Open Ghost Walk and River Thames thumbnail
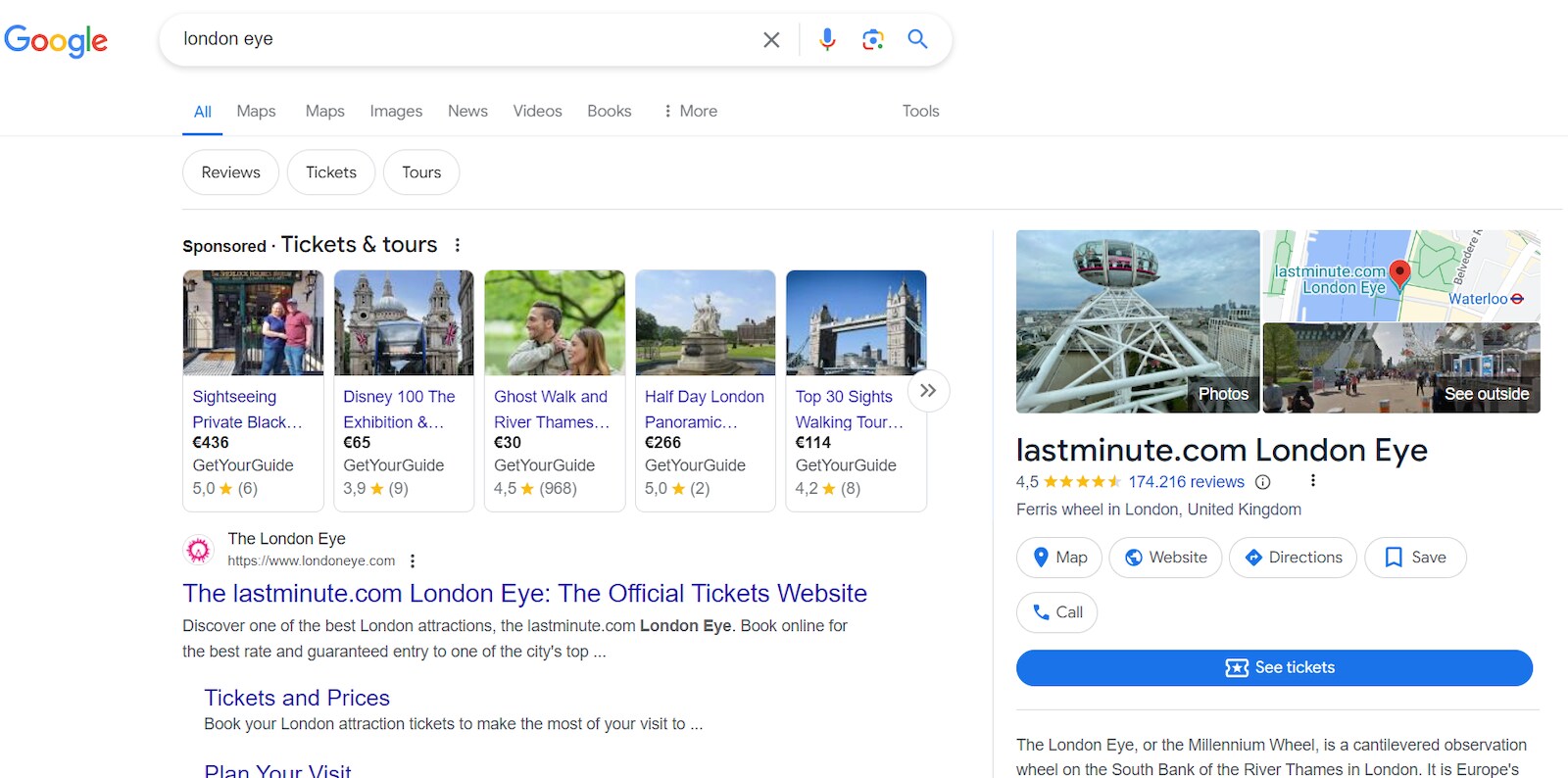The image size is (1568, 778). tap(555, 322)
